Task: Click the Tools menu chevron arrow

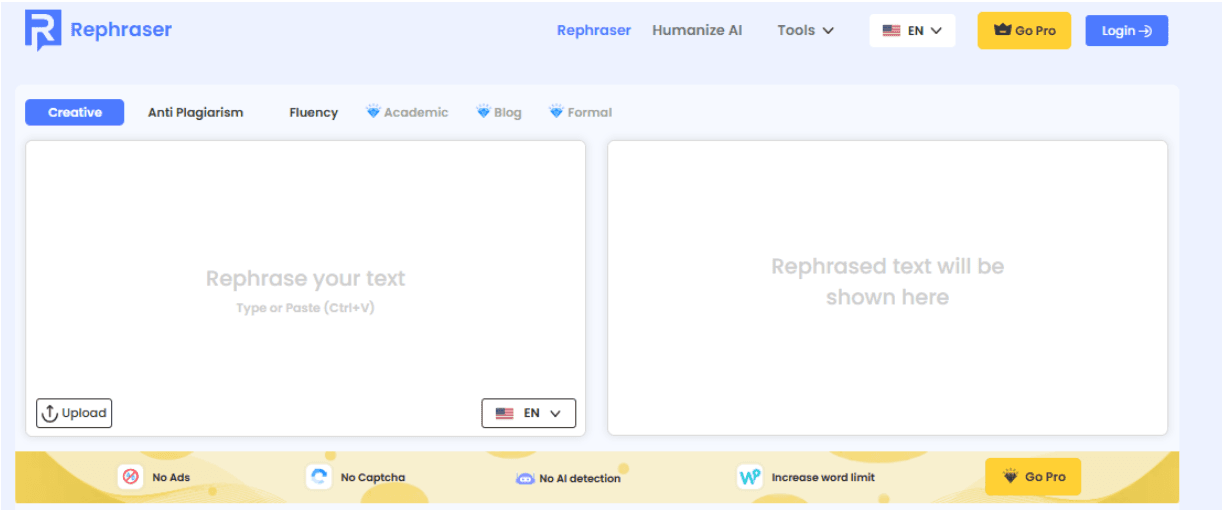Action: (x=828, y=31)
